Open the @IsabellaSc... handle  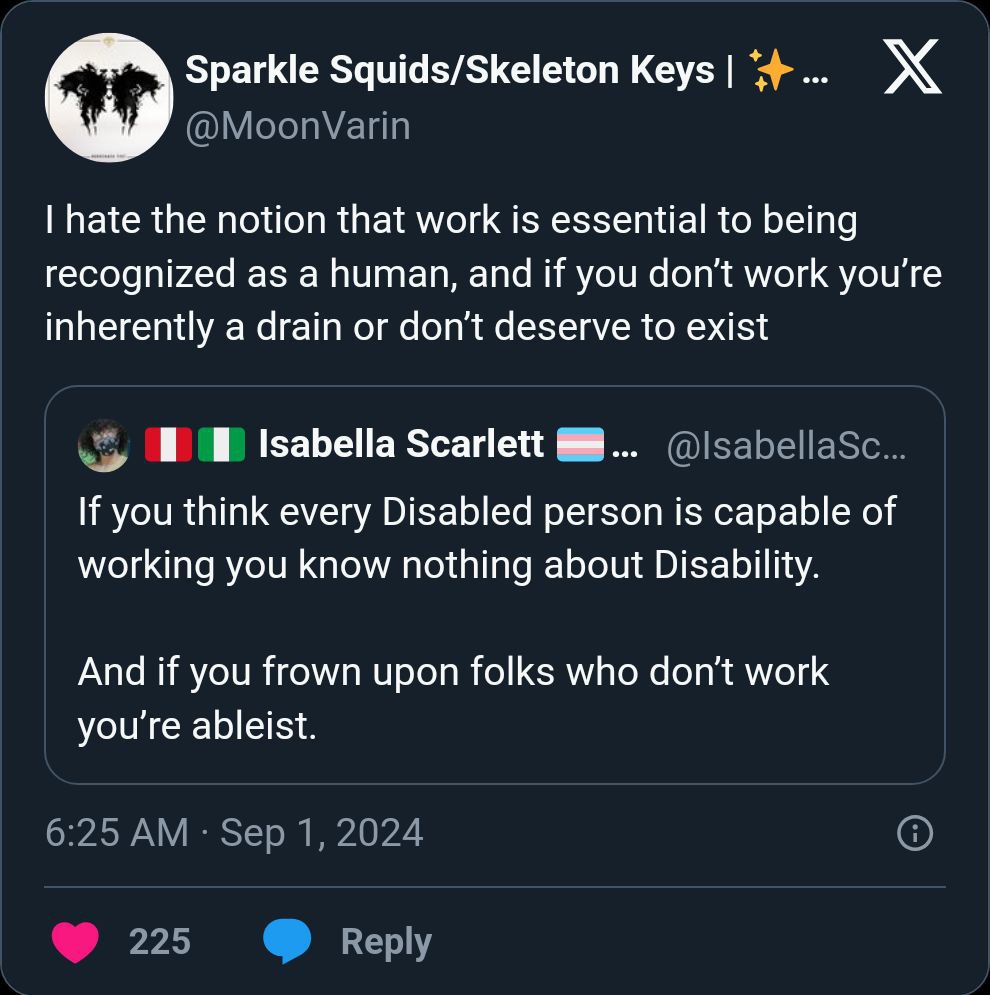point(786,445)
